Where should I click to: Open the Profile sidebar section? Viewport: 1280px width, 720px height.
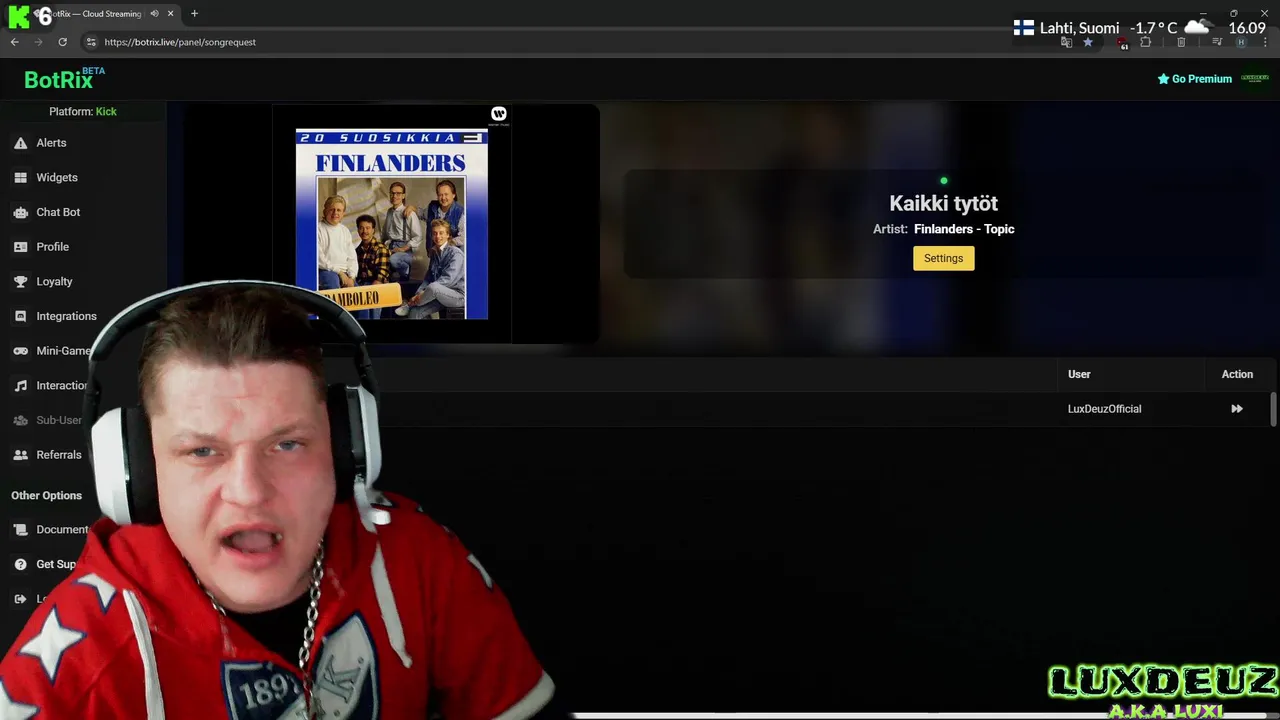click(52, 247)
